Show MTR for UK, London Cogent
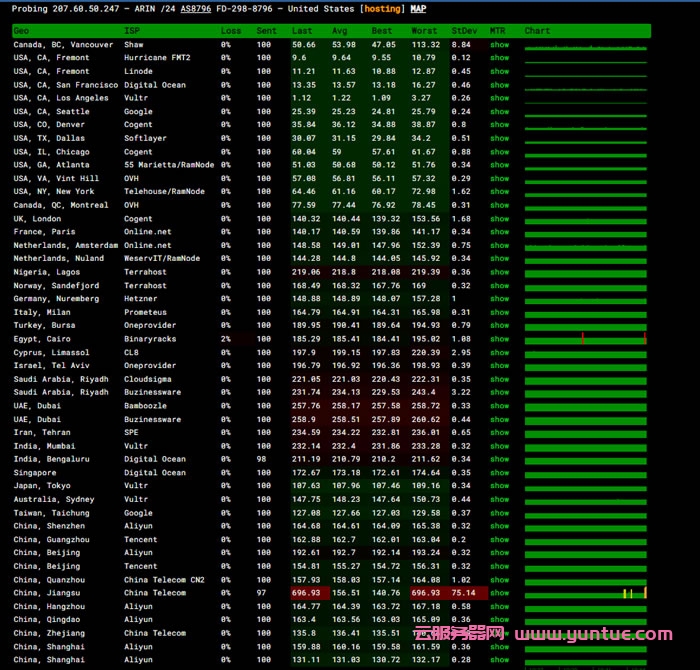This screenshot has width=700, height=670. pyautogui.click(x=499, y=219)
